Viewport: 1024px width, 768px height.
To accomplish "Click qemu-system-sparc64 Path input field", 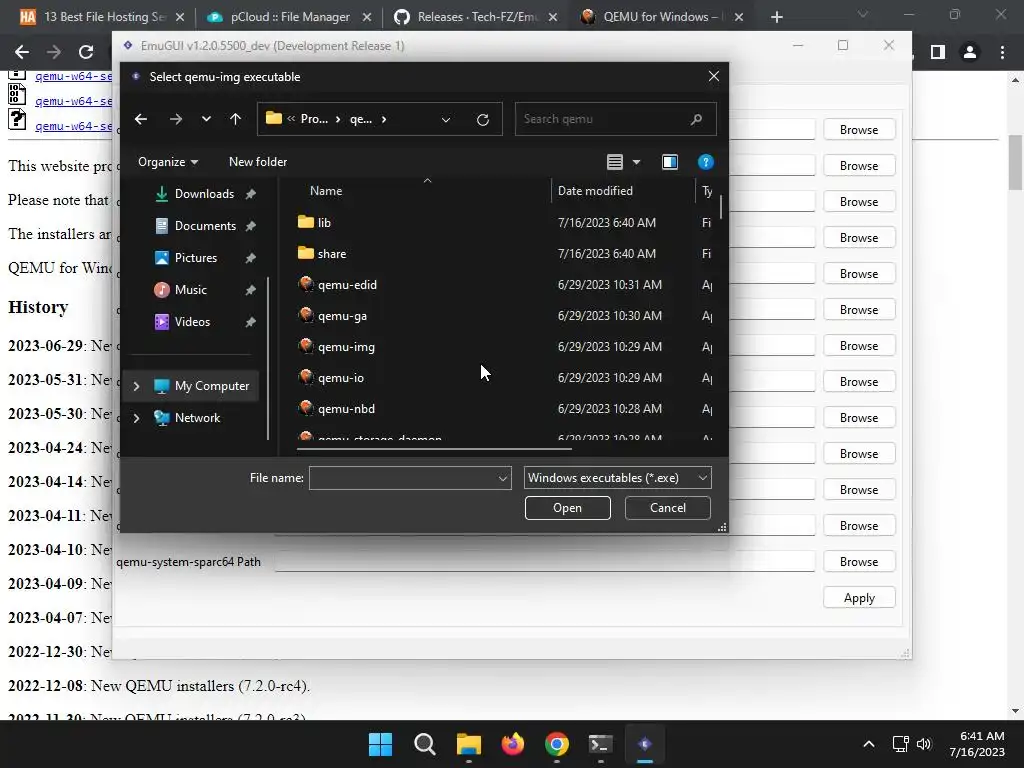I will 544,561.
